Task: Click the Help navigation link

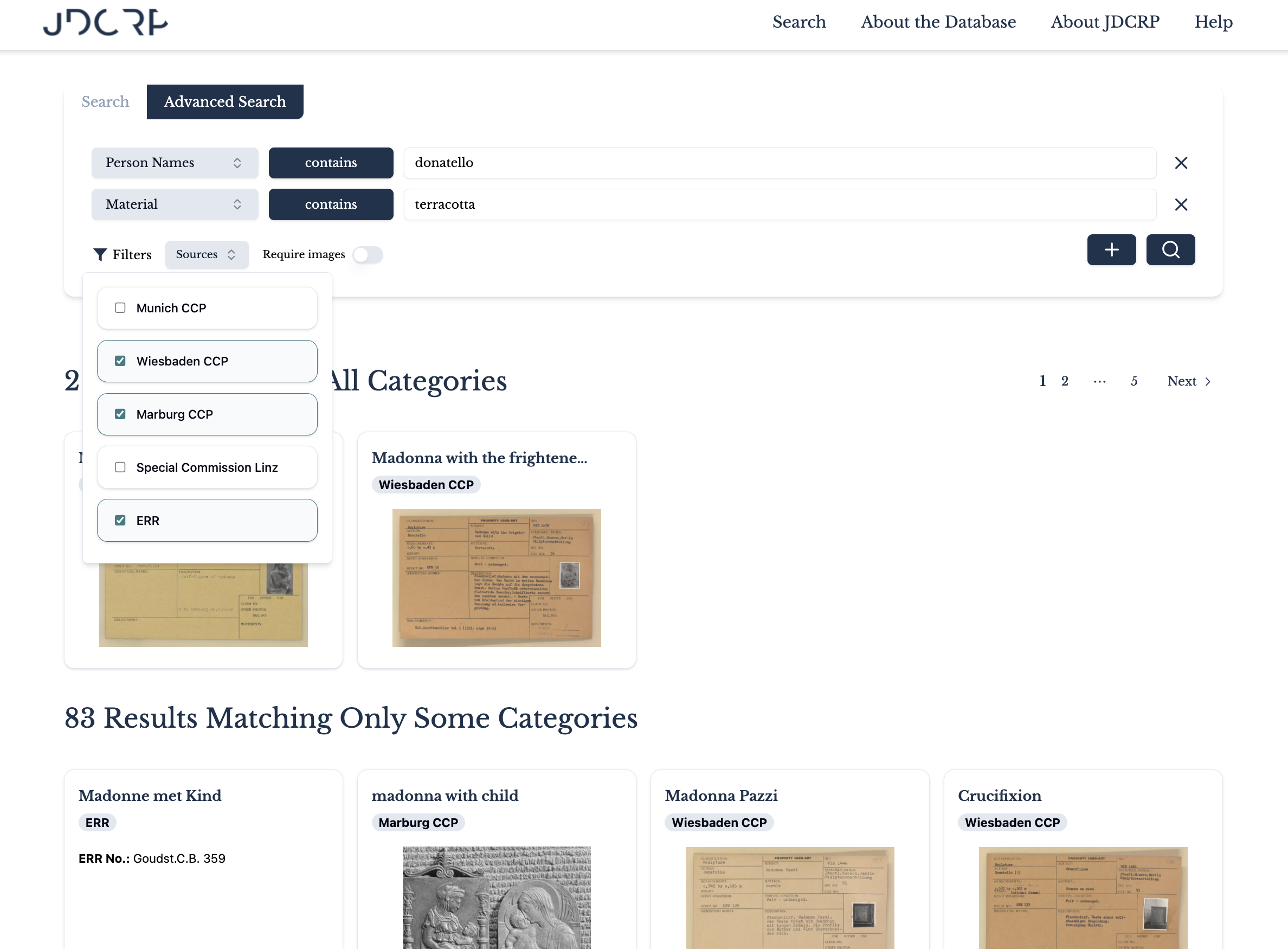Action: pos(1213,22)
